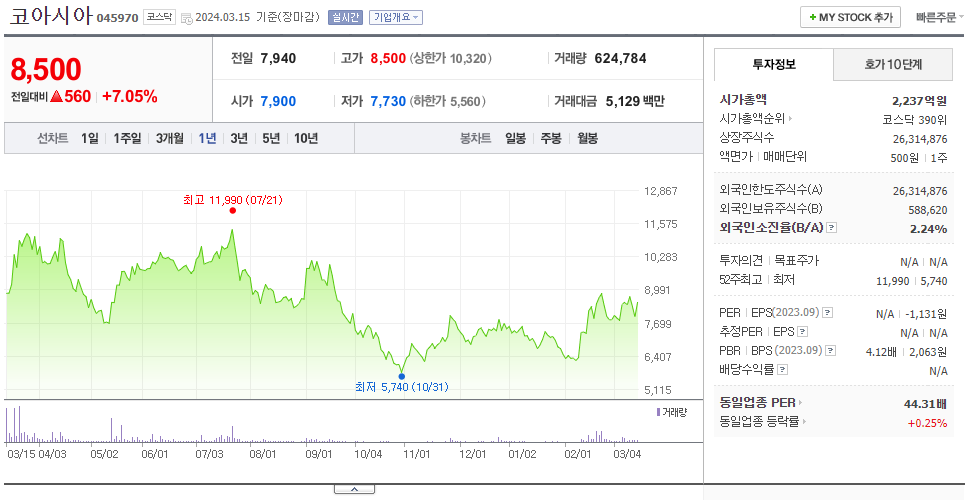Select the 5년 line chart period

[x=271, y=138]
